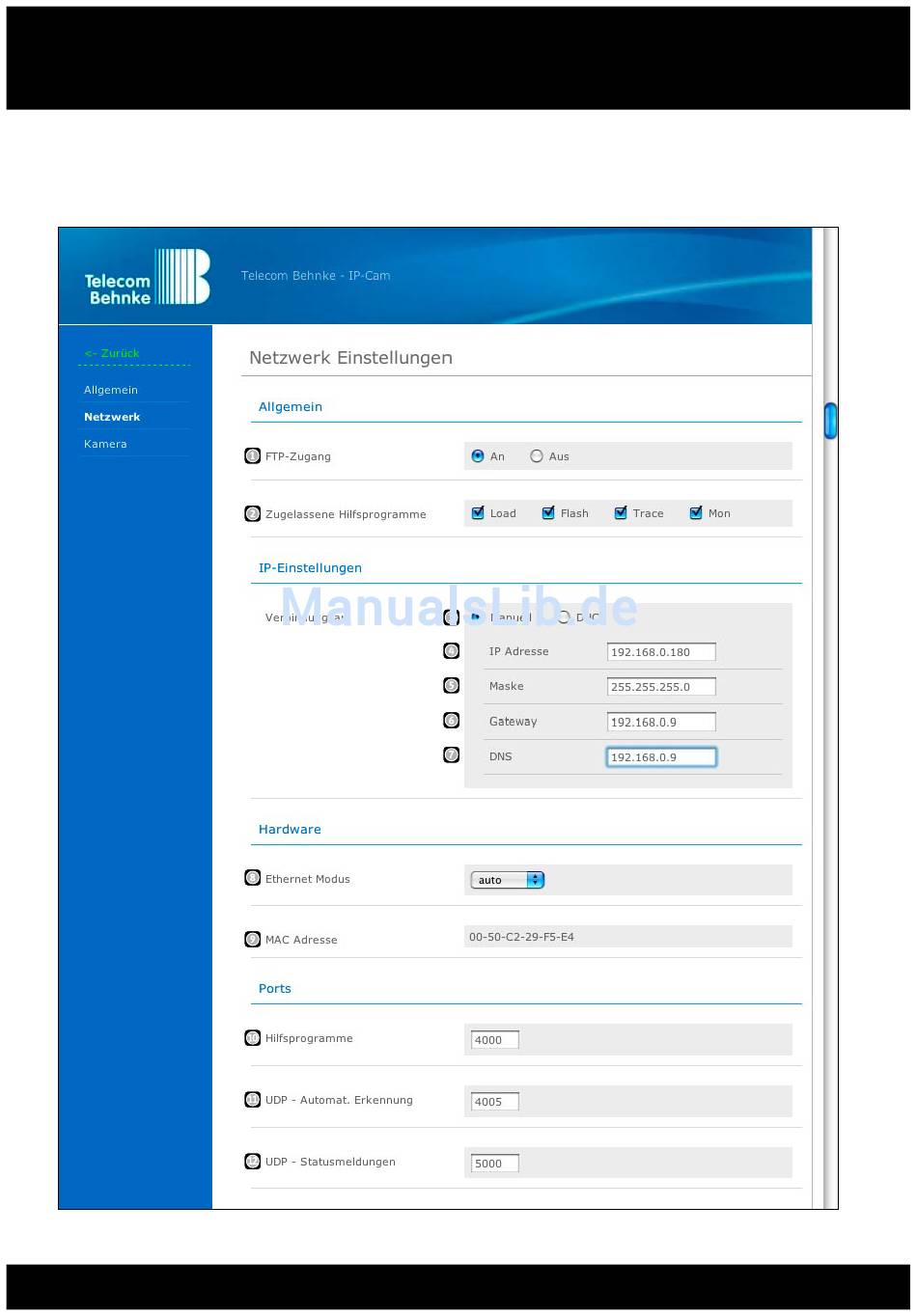Open the Ethernet Modus dropdown
Viewport: 917px width, 1316px height.
(508, 880)
